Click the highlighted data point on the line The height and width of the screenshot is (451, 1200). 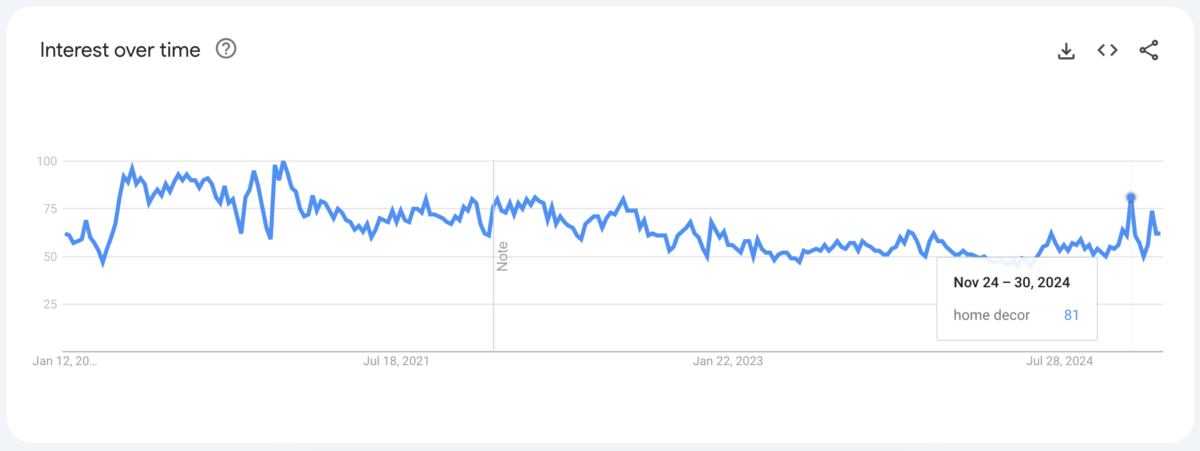[x=1131, y=197]
